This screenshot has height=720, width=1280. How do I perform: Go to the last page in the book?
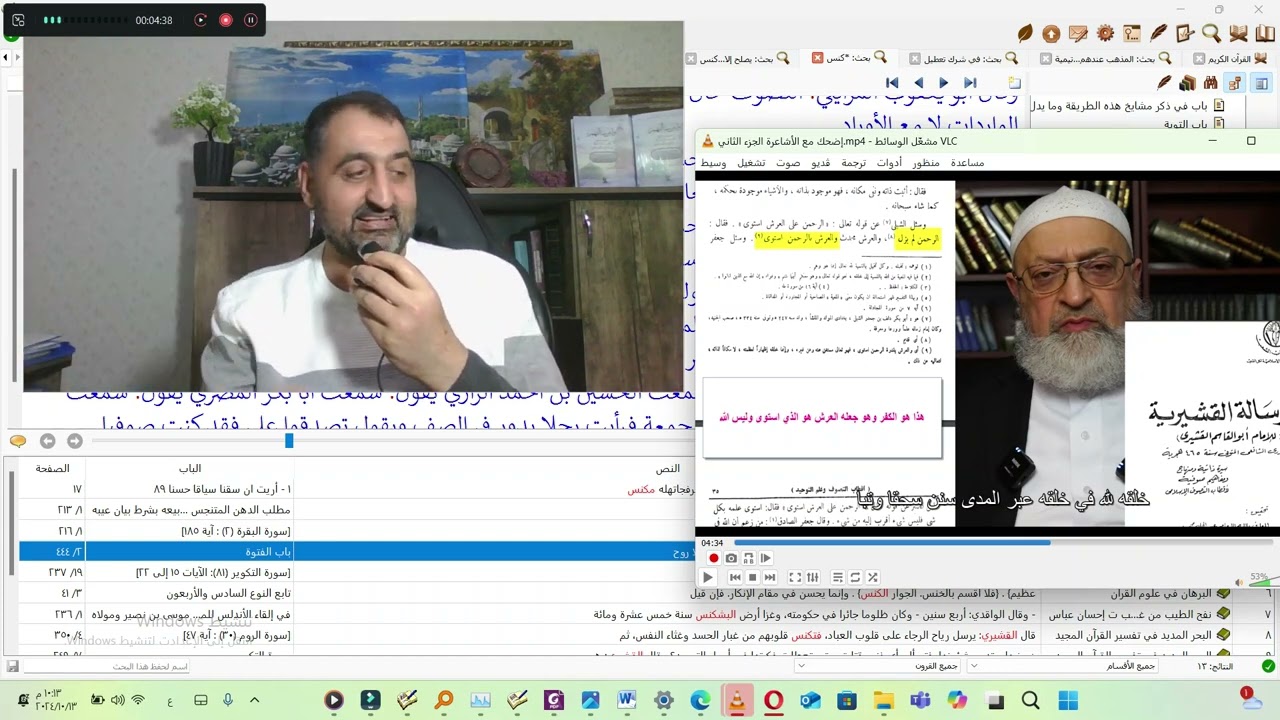969,83
